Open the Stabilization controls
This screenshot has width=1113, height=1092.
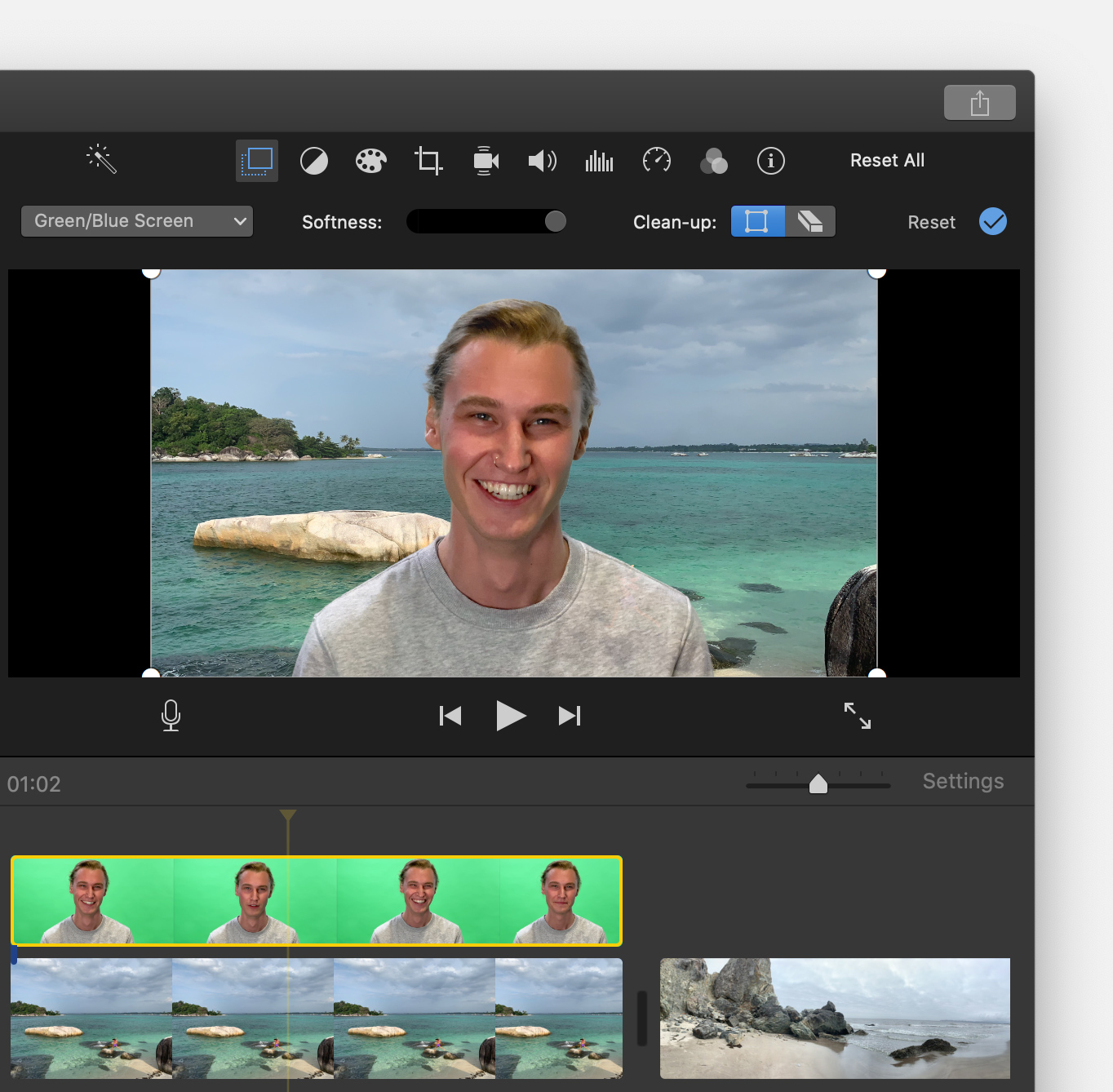pos(485,160)
